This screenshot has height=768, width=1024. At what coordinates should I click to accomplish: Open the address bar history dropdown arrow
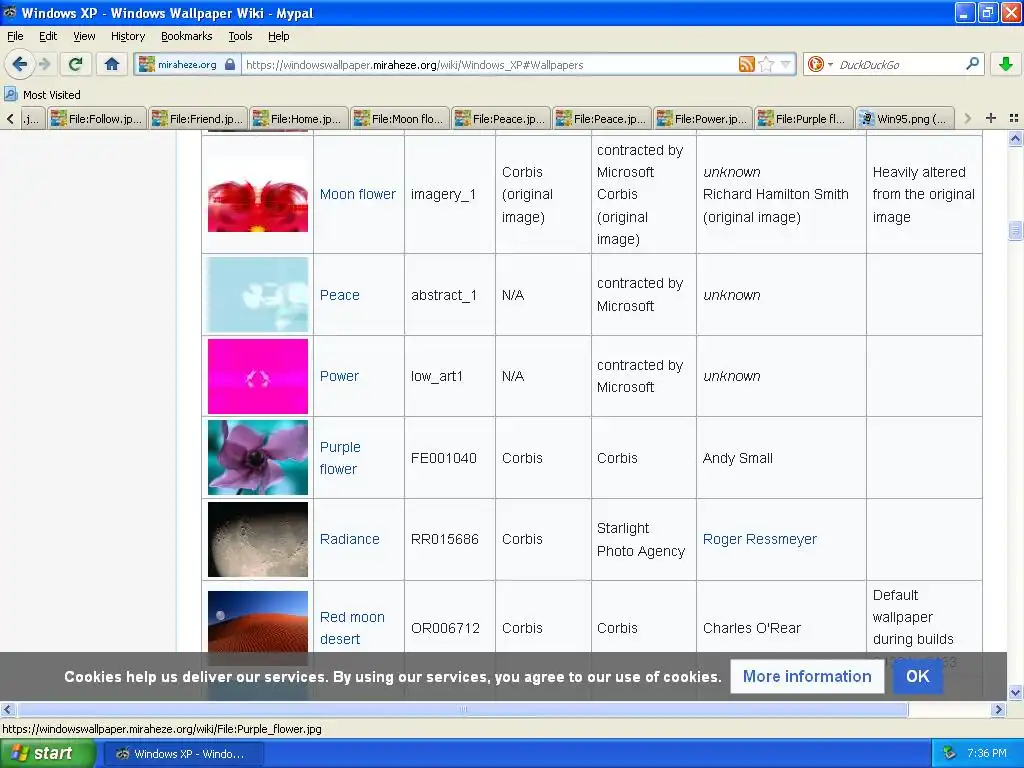click(786, 64)
